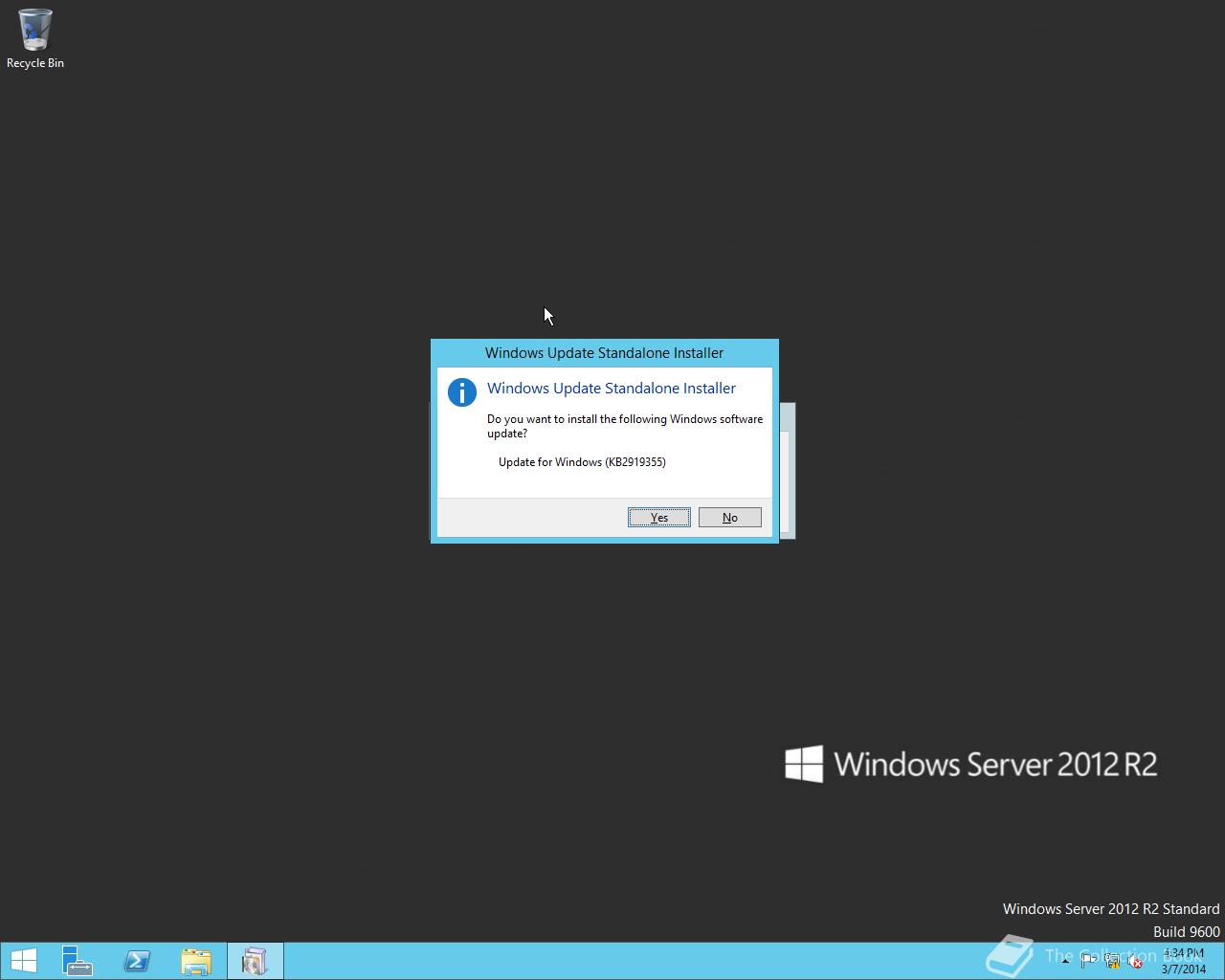Click the blue 'Windows Update Standalone Installer' heading
Screen dimensions: 1225x980
click(x=612, y=388)
